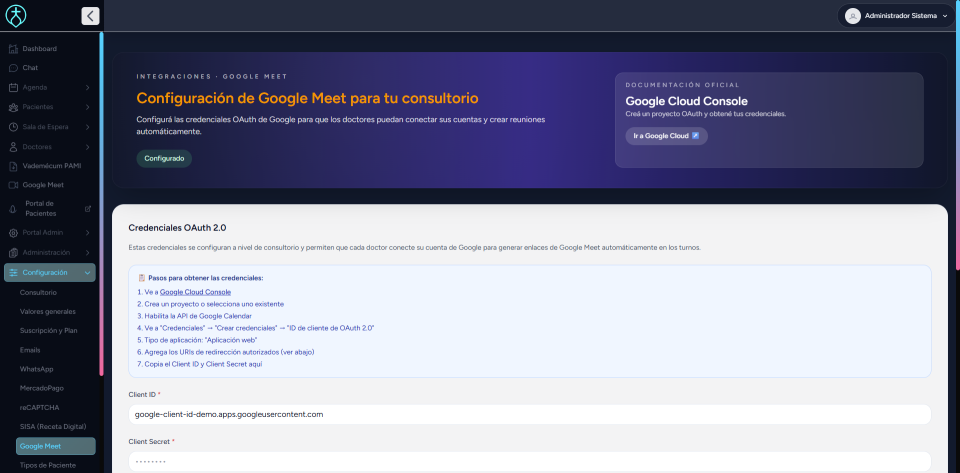Expand the Pacientes submenu
Screen dimensions: 960x473
(x=88, y=107)
